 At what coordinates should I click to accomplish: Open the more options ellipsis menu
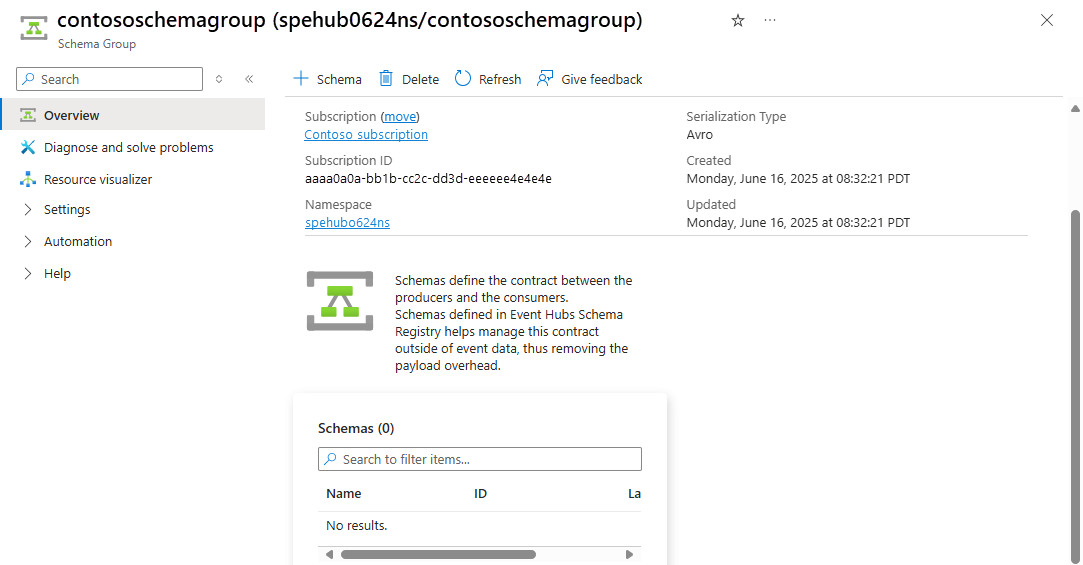click(769, 21)
